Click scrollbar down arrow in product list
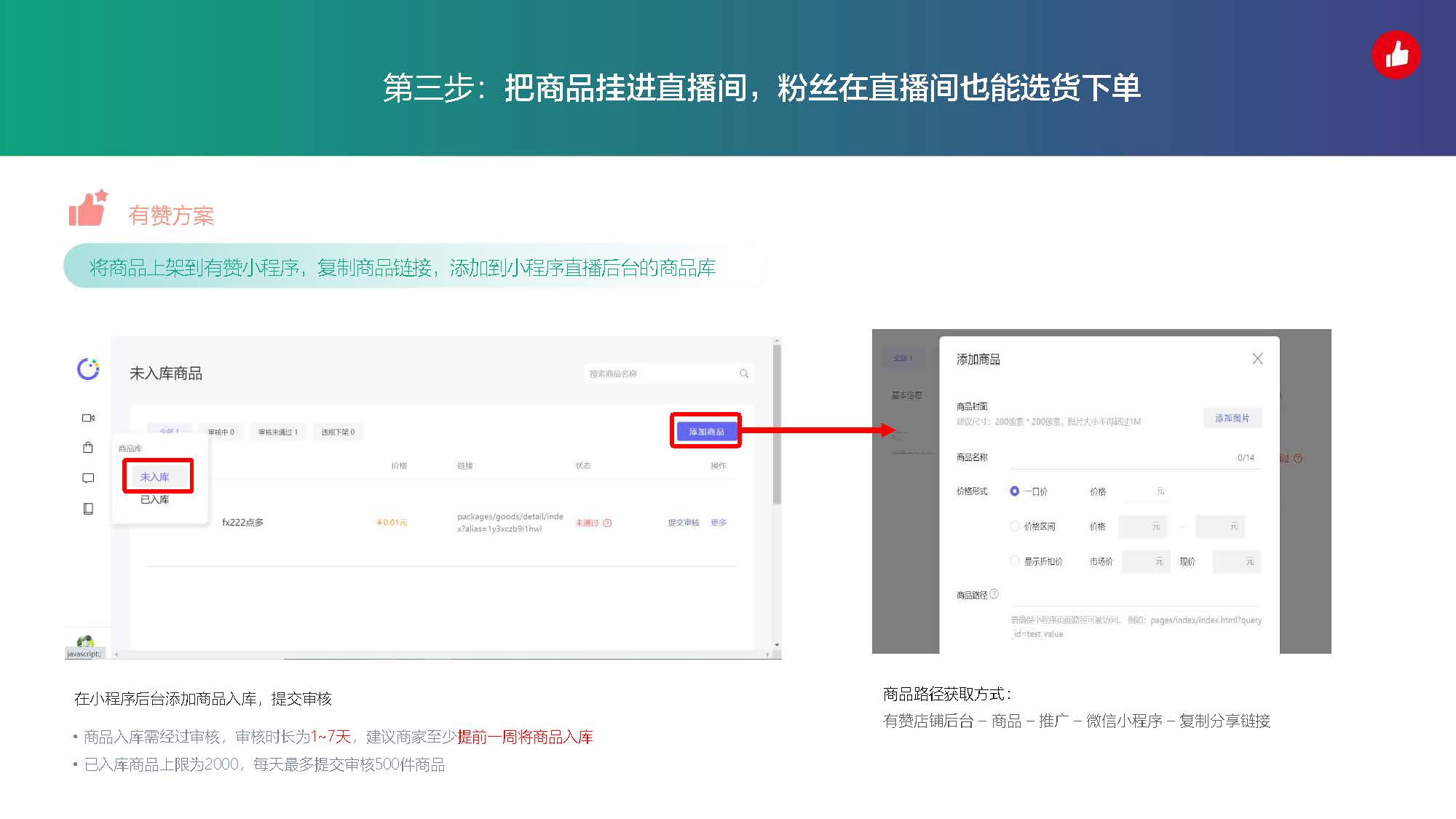This screenshot has height=819, width=1456. [777, 645]
